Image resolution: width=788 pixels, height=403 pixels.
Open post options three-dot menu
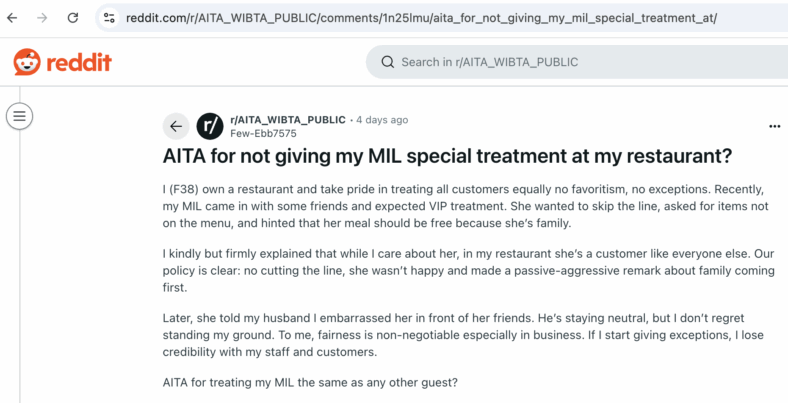tap(774, 126)
